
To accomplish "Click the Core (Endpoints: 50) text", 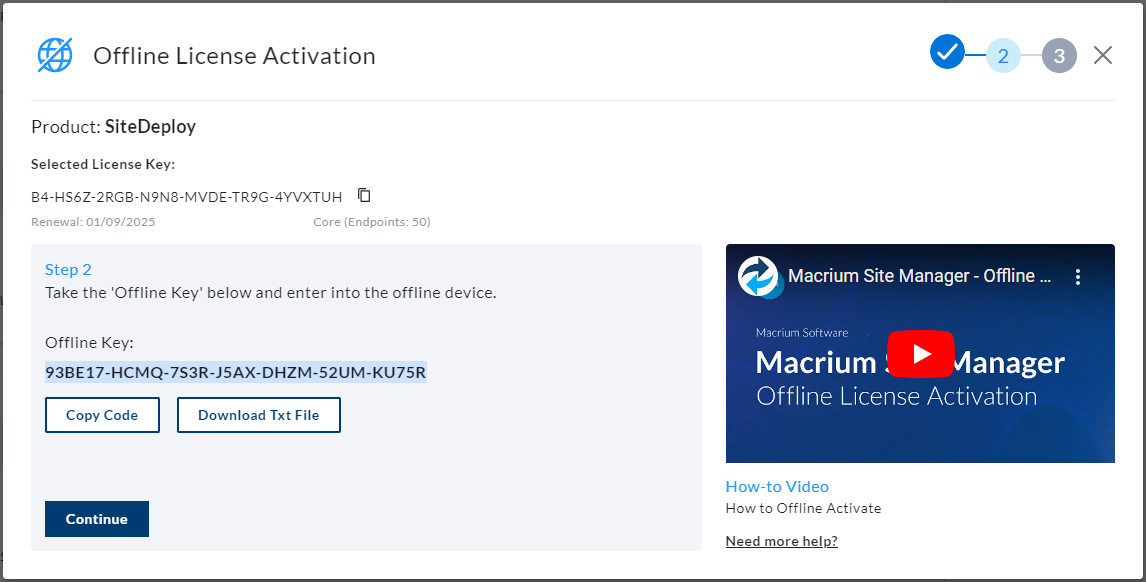I will click(x=372, y=222).
